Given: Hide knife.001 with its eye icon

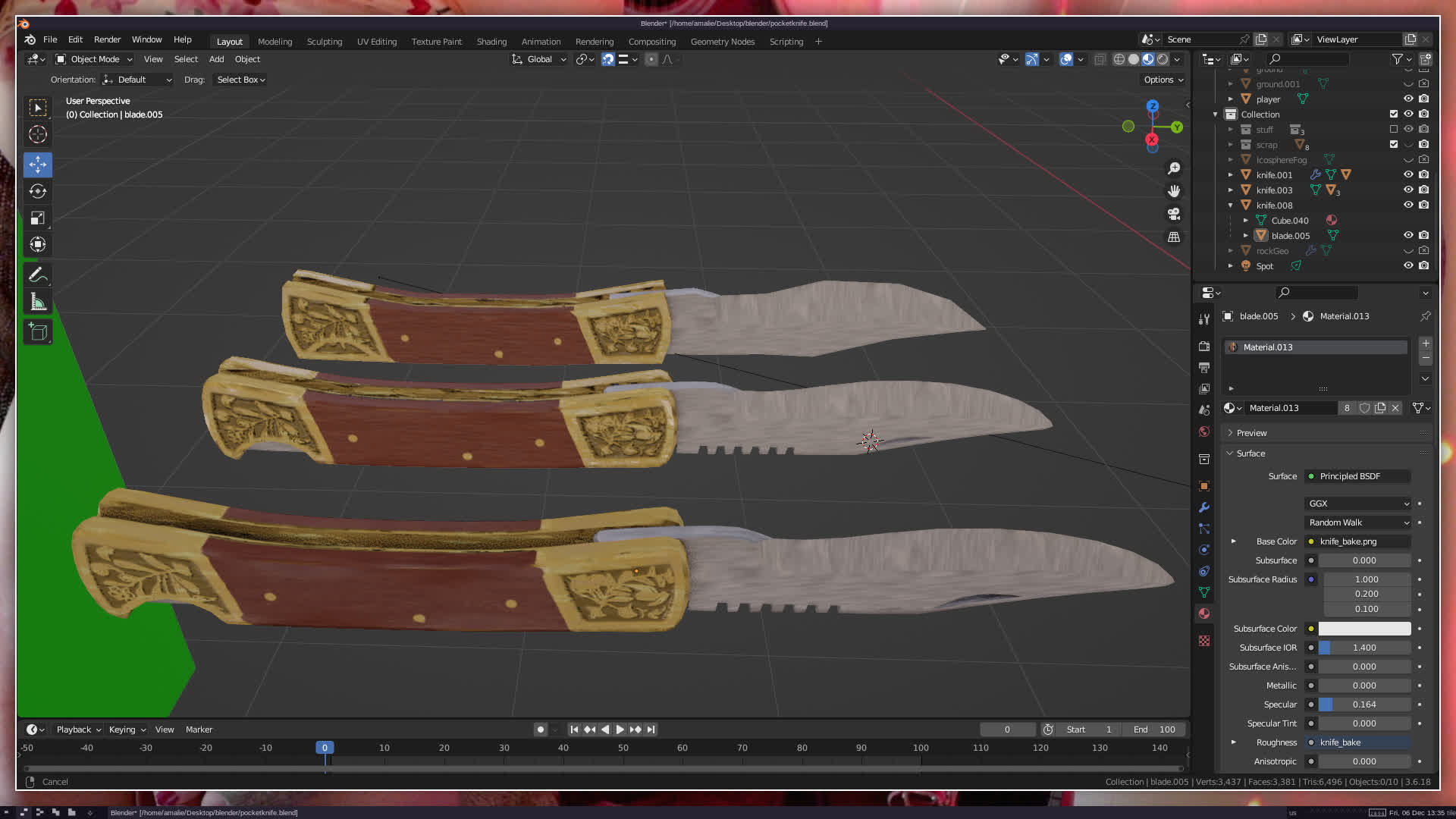Looking at the screenshot, I should (x=1408, y=174).
